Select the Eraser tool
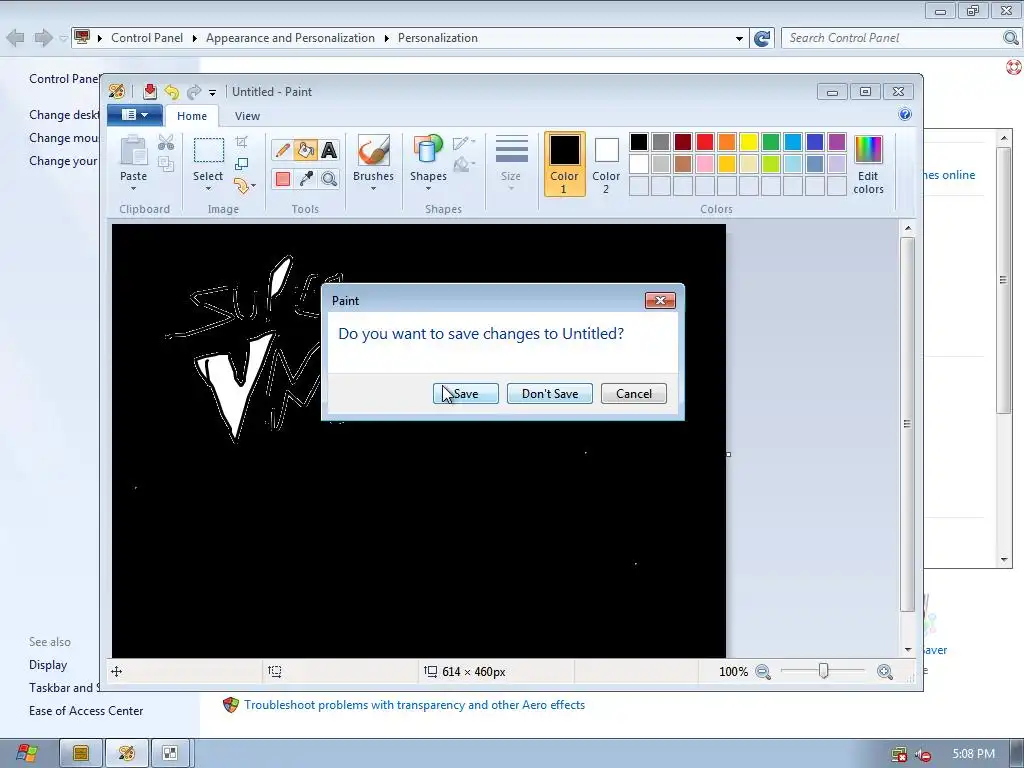The width and height of the screenshot is (1024, 768). pos(282,178)
